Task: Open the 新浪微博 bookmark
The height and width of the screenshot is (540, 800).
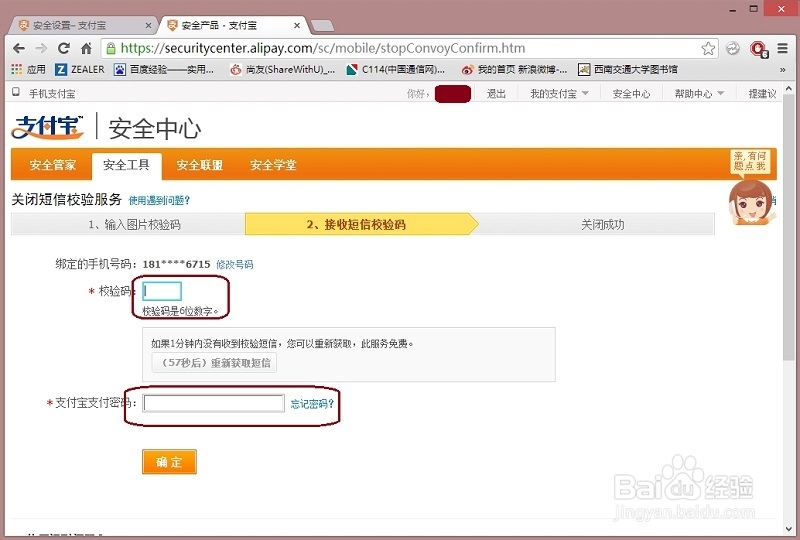Action: point(514,69)
